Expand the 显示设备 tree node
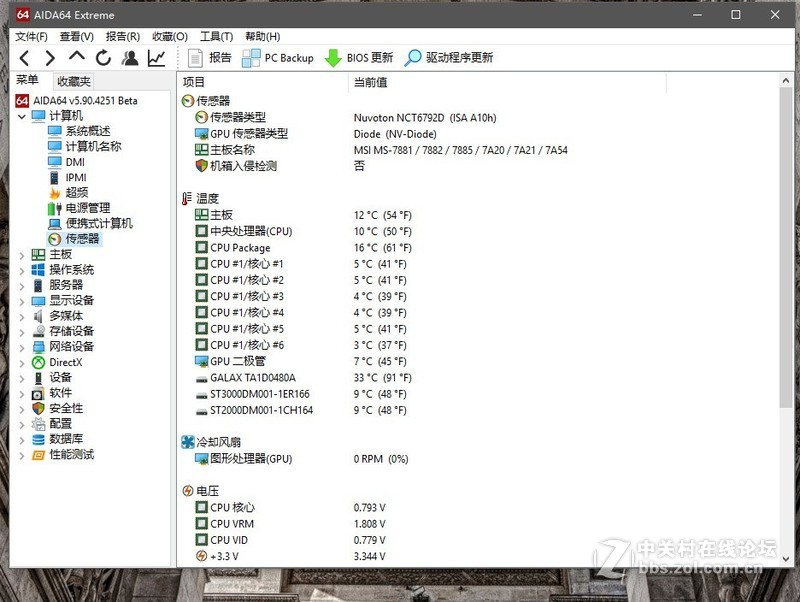This screenshot has height=602, width=800. pos(21,302)
